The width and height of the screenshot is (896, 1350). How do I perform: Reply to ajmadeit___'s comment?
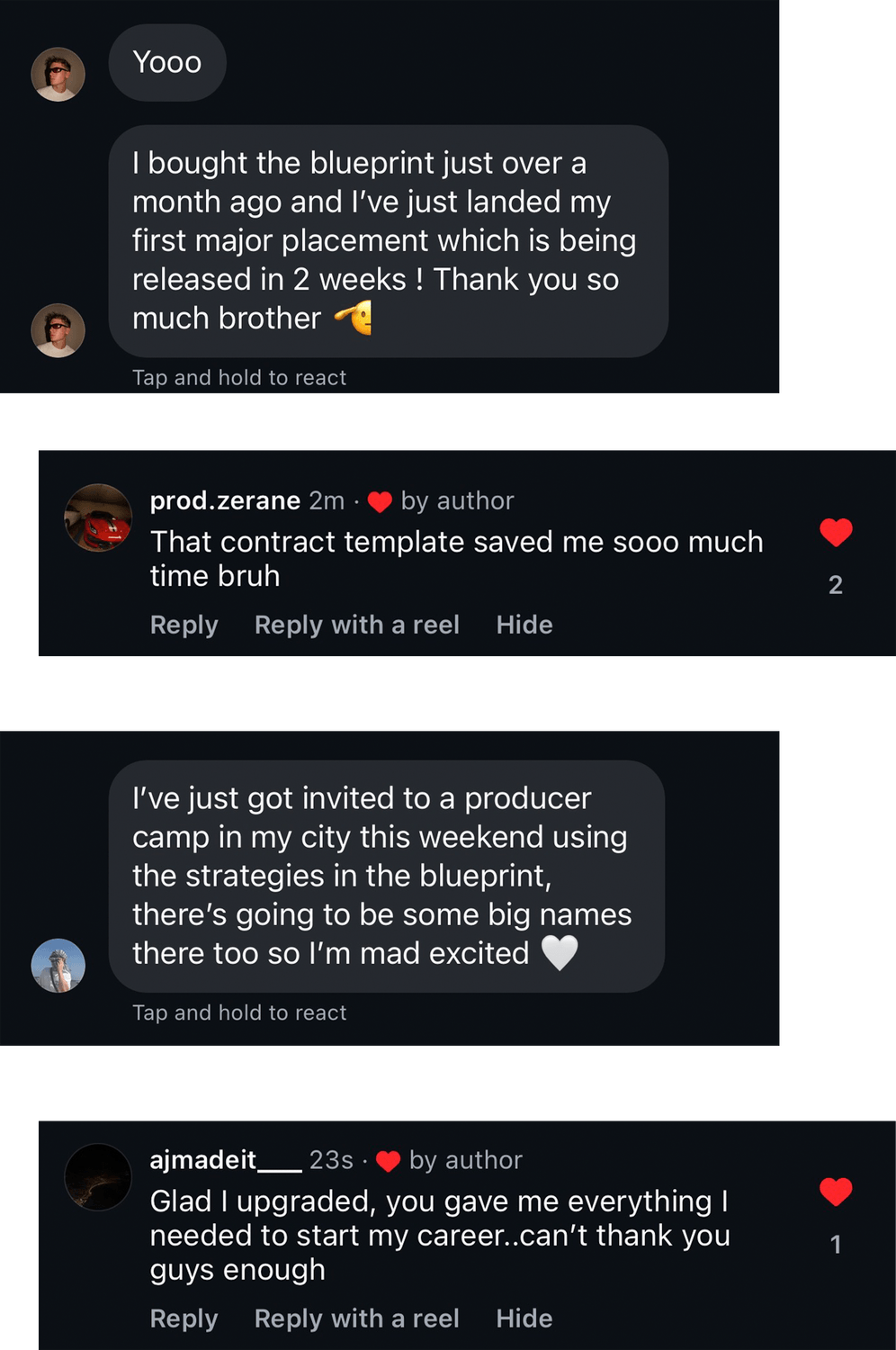click(x=184, y=1318)
